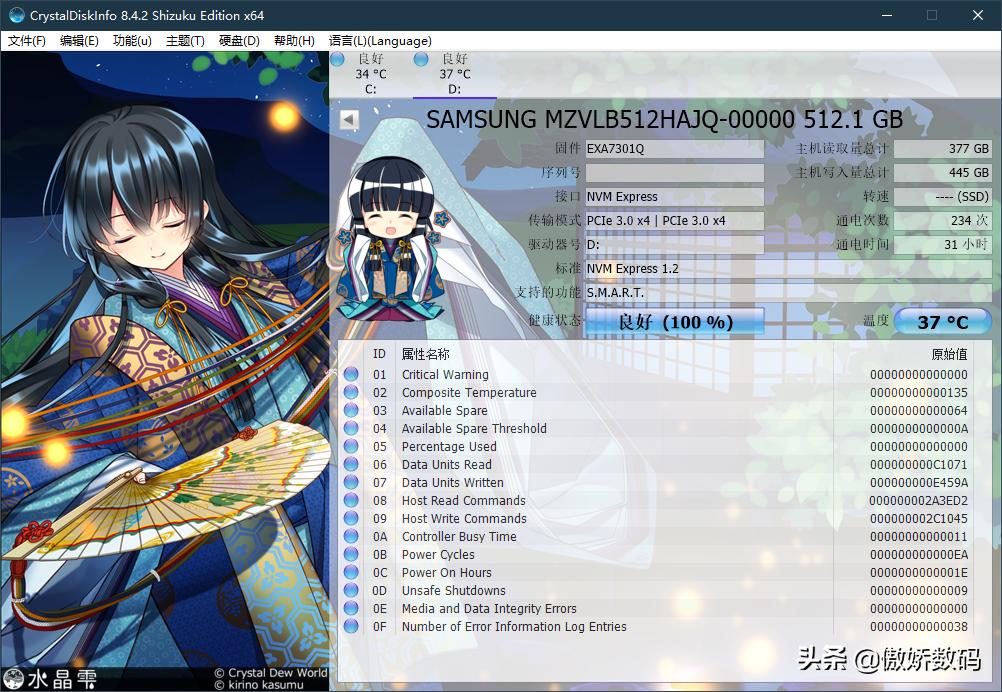1002x692 pixels.
Task: Select the D: drive tab at 37 °C
Action: point(454,75)
